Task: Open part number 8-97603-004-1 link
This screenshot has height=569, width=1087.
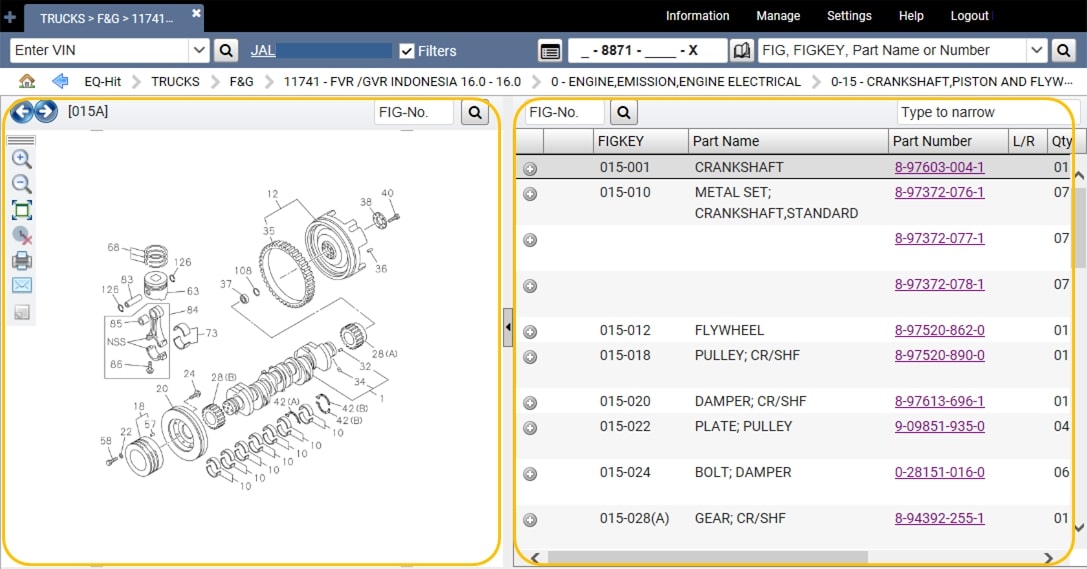Action: pos(939,168)
